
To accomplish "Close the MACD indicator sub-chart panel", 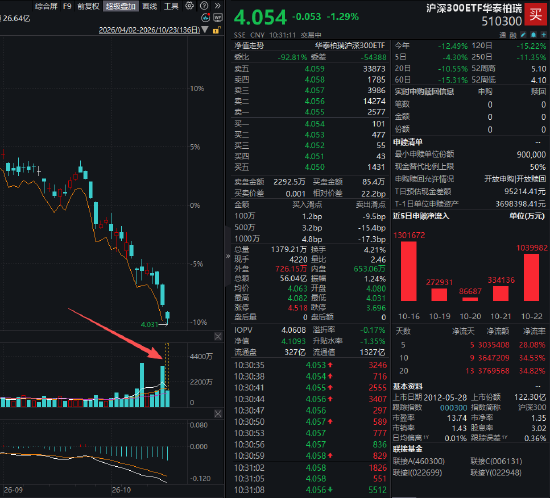I will click(x=218, y=414).
